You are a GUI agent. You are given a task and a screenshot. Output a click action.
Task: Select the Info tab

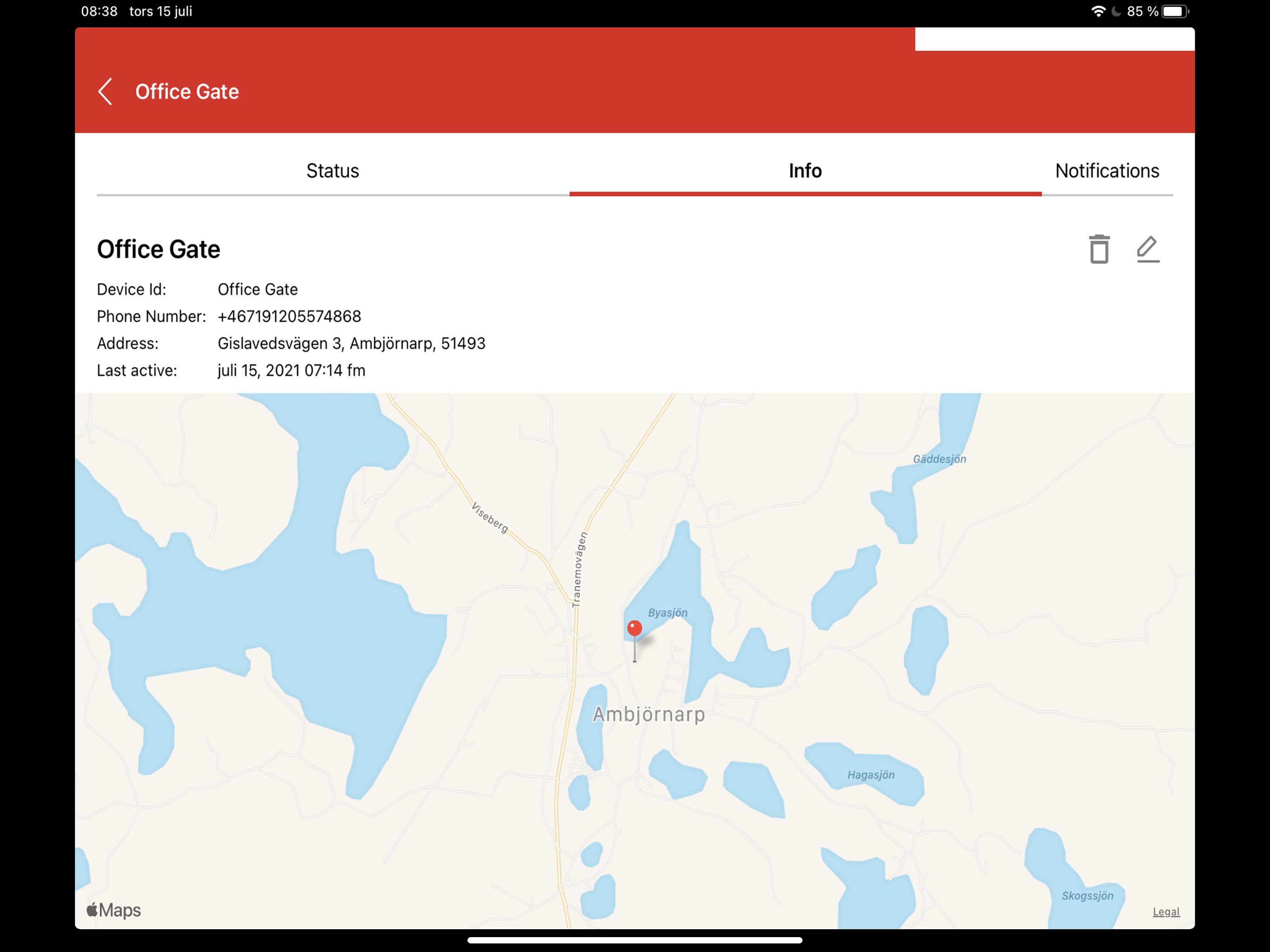805,171
